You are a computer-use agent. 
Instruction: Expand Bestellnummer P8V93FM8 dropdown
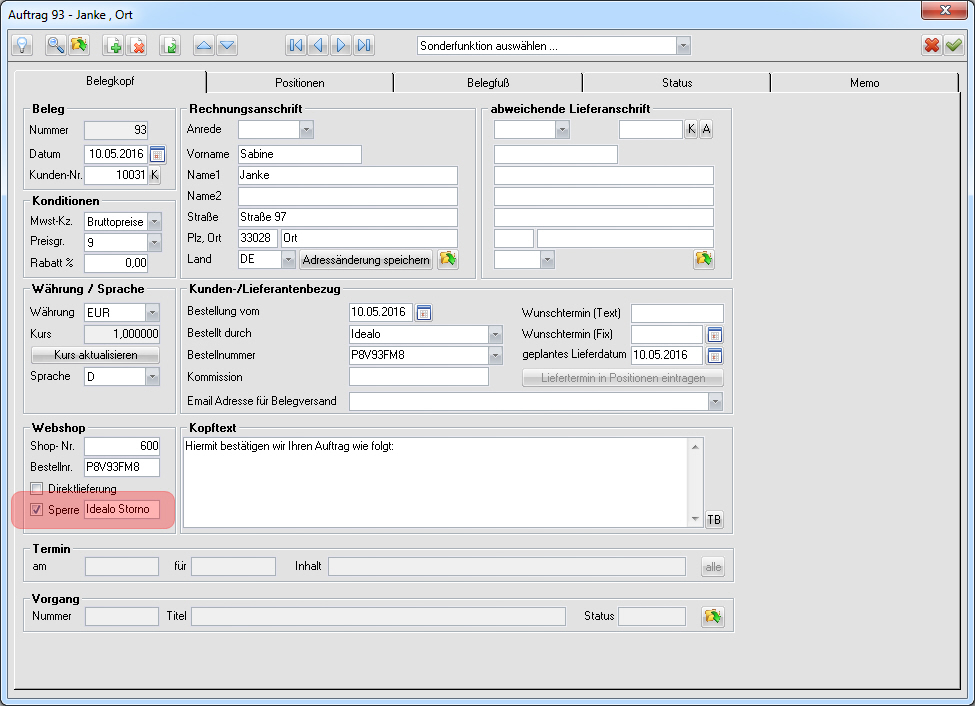point(495,356)
